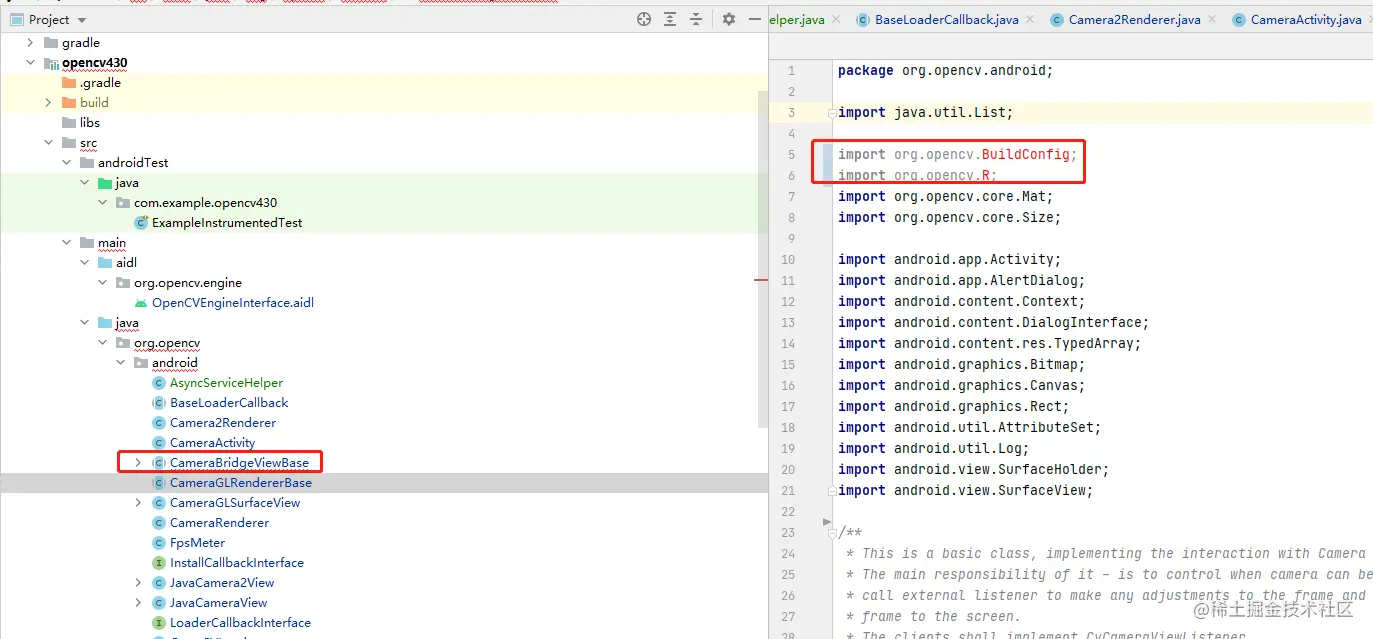Screen dimensions: 1373x639
Task: Click the locate opened file target icon
Action: click(644, 19)
